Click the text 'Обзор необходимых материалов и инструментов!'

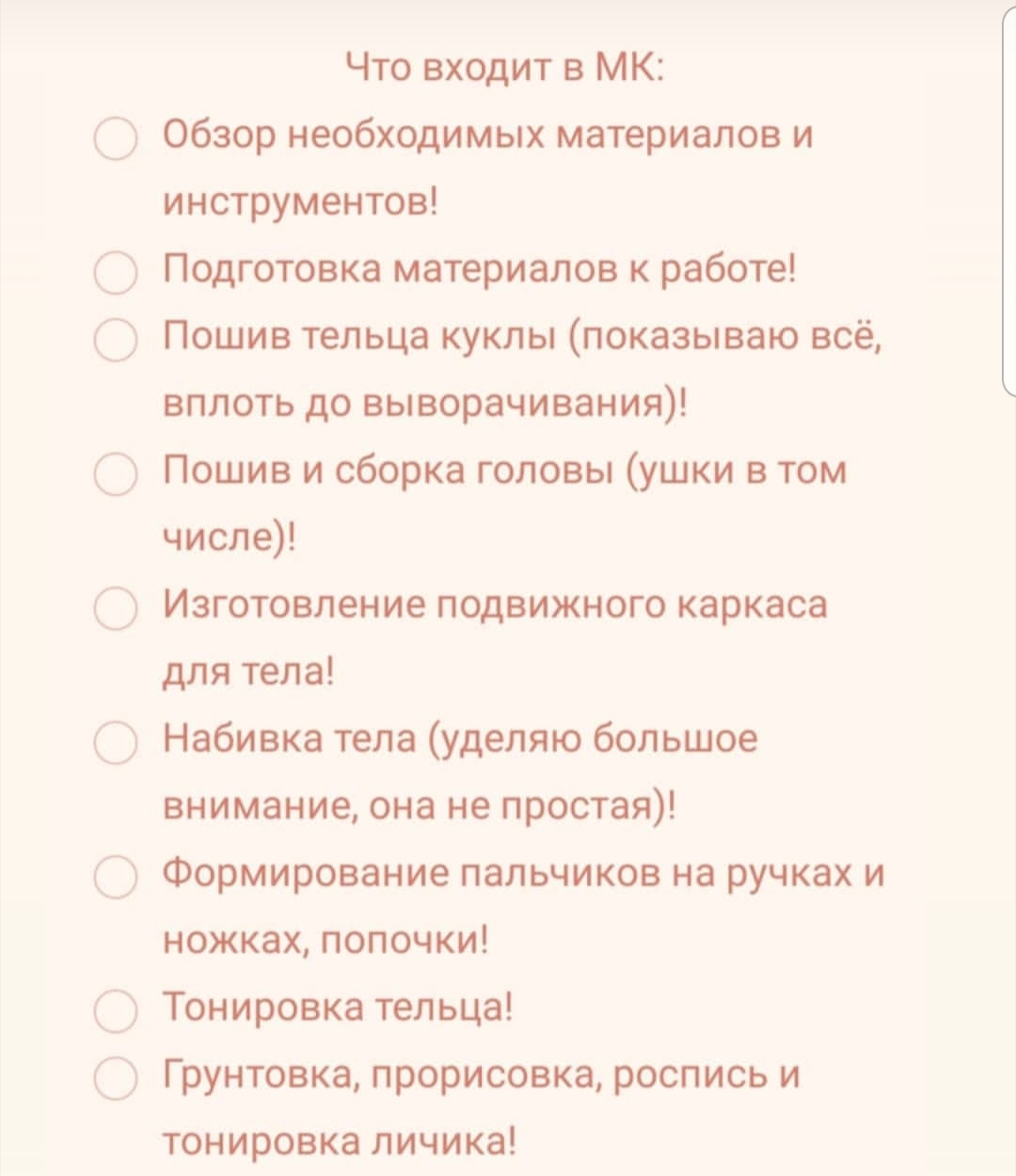487,135
